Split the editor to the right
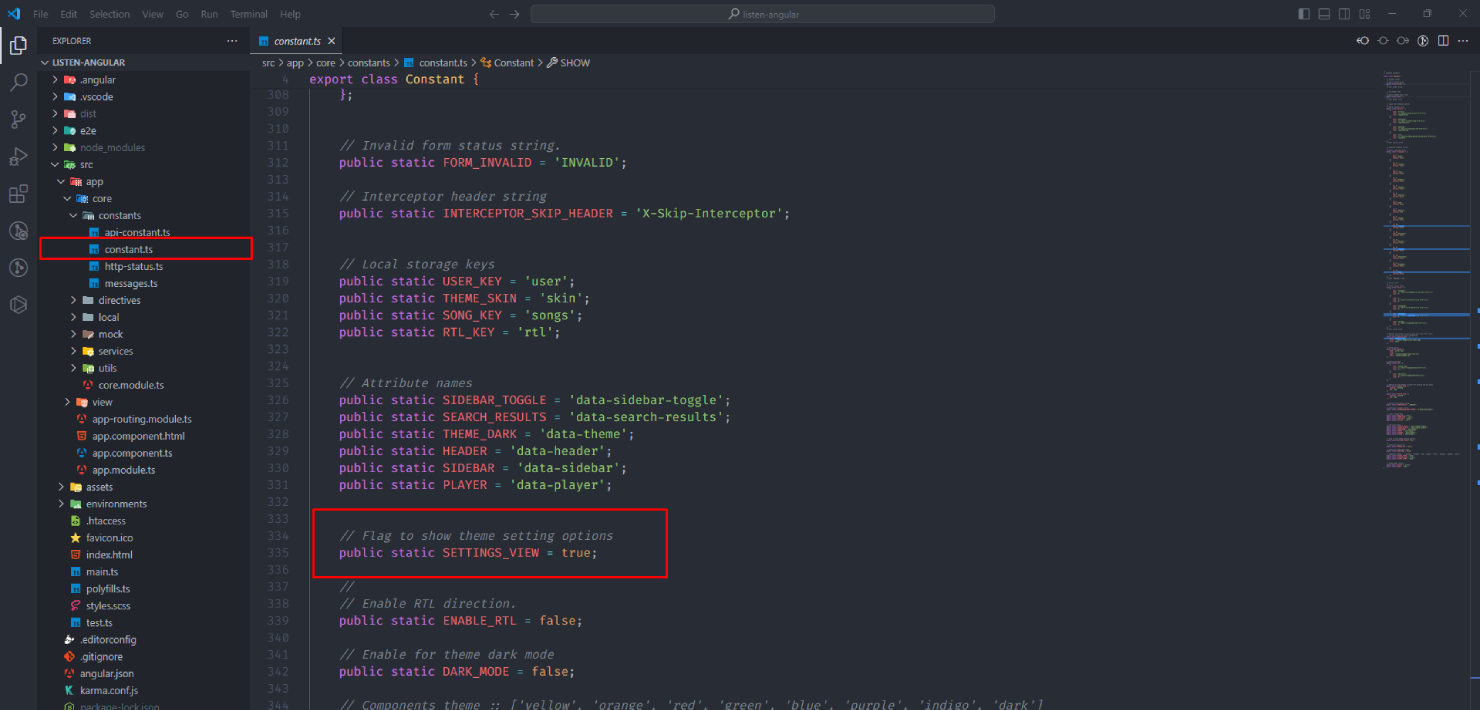Screen dimensions: 1480x710 [x=1443, y=41]
